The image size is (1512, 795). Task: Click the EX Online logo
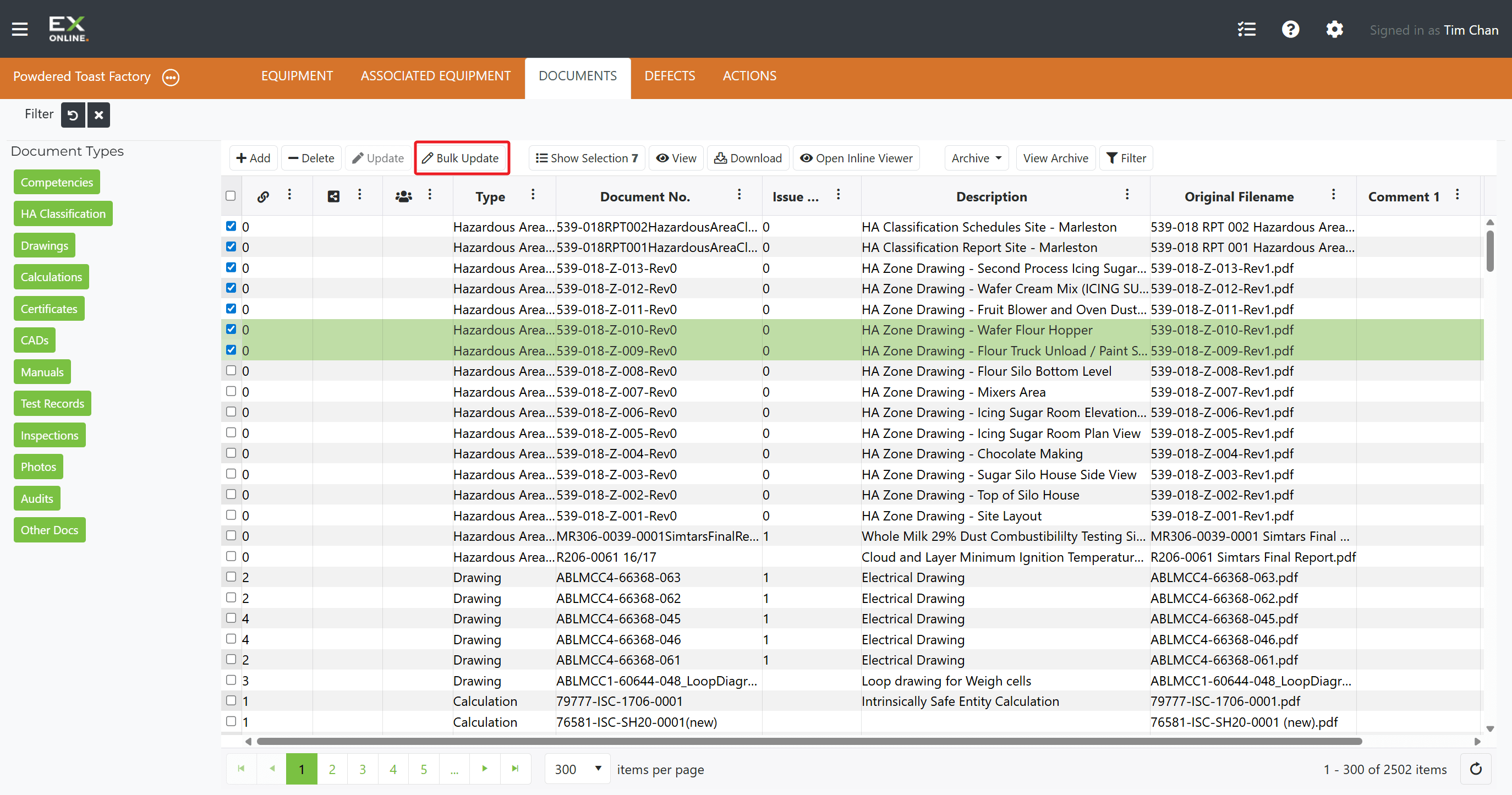68,29
